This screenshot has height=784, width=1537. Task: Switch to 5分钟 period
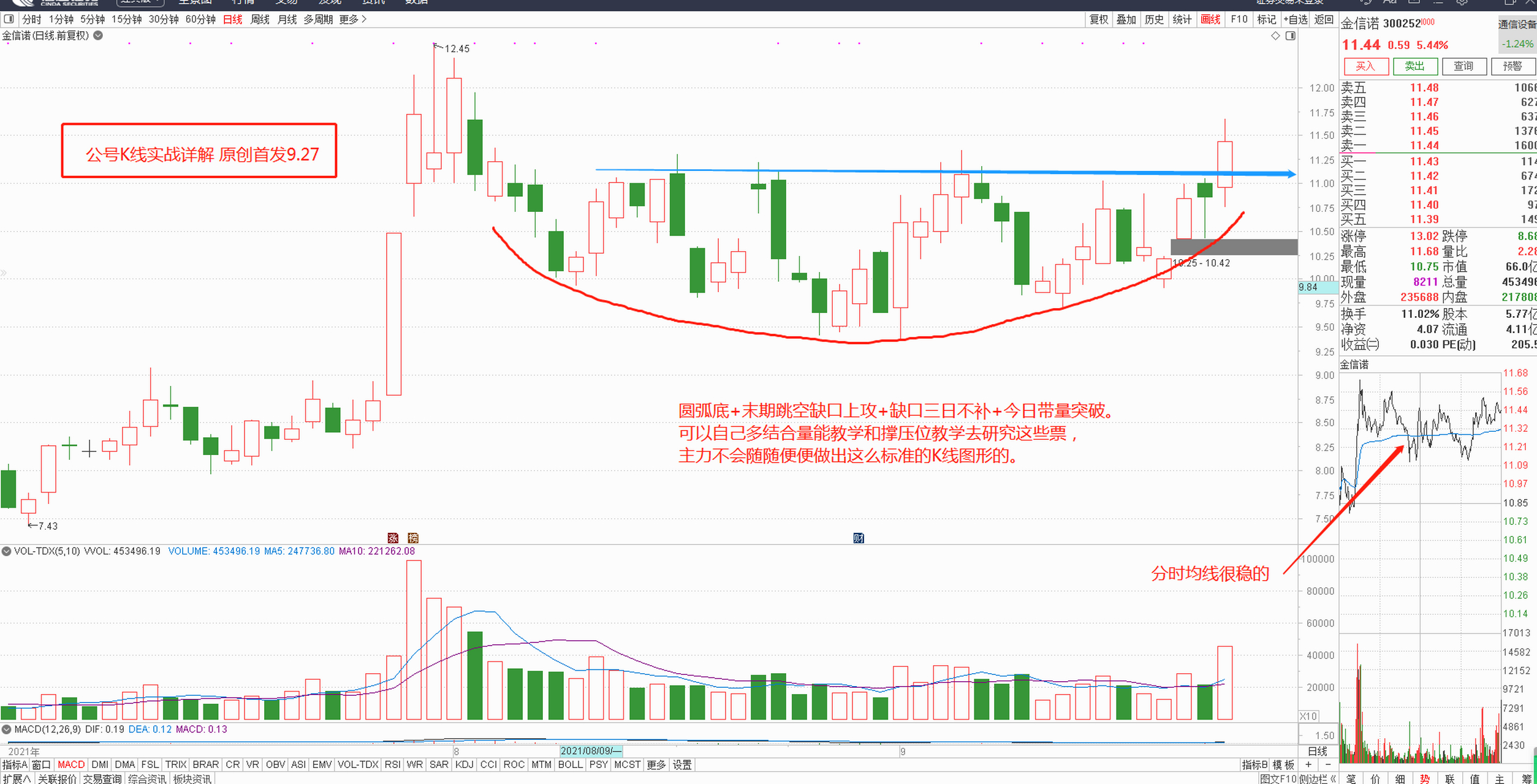pos(93,19)
